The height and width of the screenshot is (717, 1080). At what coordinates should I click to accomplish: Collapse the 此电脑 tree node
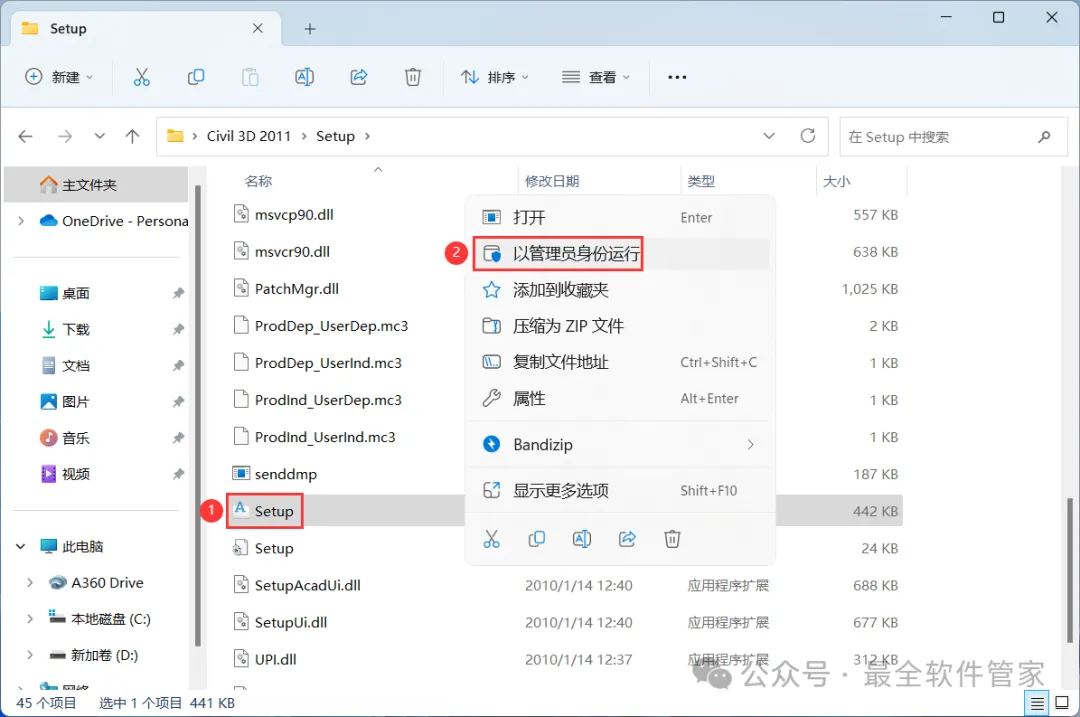[x=21, y=547]
